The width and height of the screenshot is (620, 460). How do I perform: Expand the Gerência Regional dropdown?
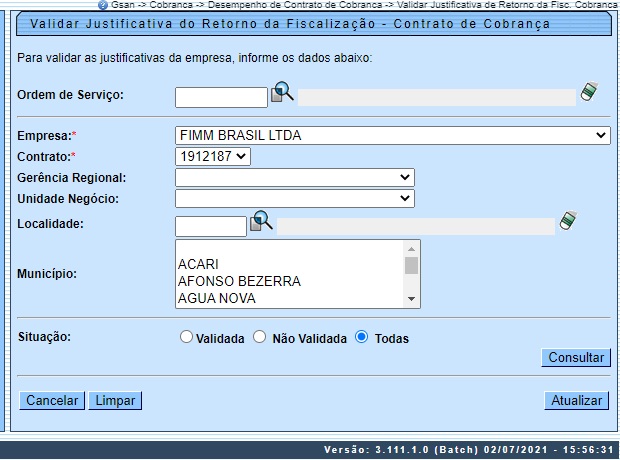295,178
